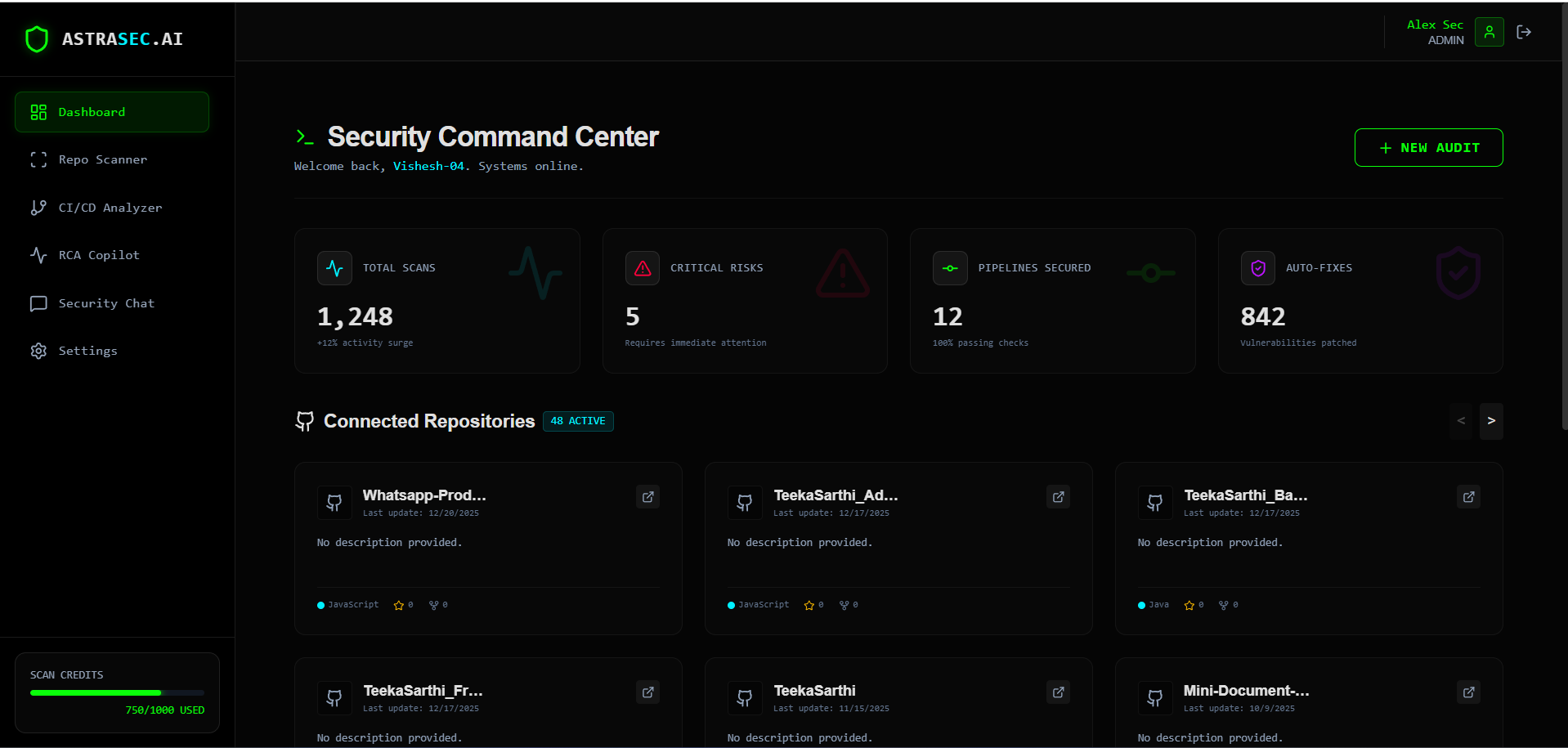Click the Java language label on TeekaSarthi_Ba...
Viewport: 1568px width, 748px height.
1158,605
